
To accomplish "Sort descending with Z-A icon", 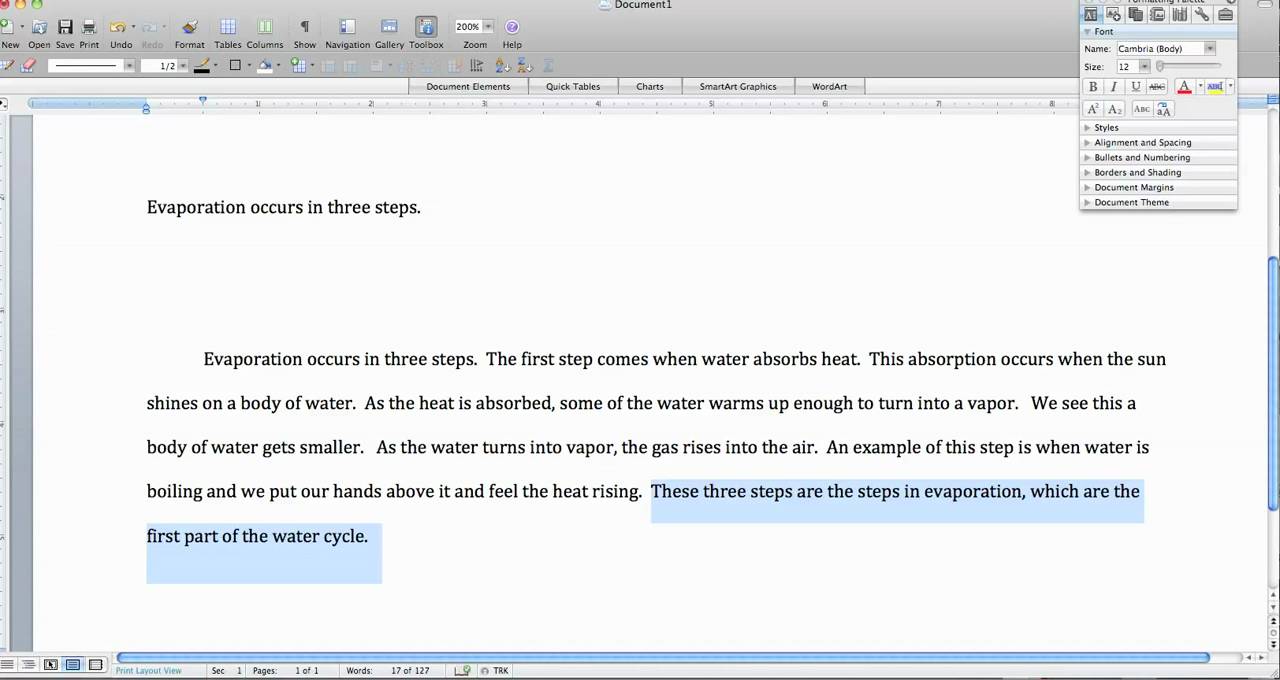I will pos(524,65).
